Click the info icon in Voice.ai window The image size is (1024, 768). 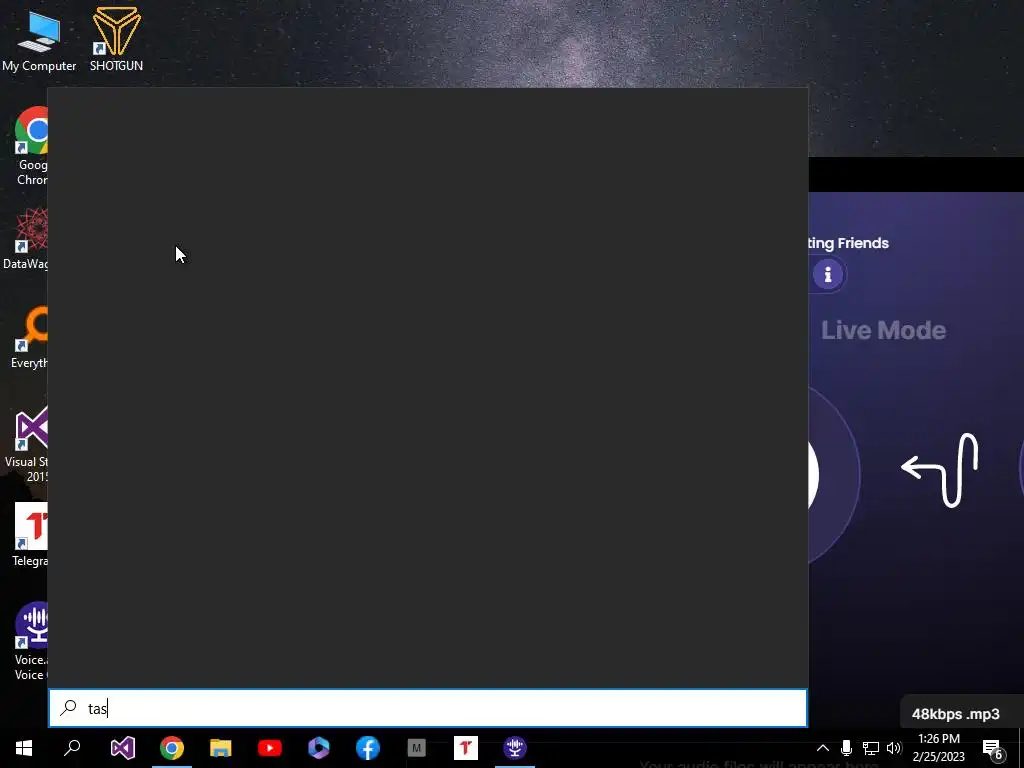[827, 274]
